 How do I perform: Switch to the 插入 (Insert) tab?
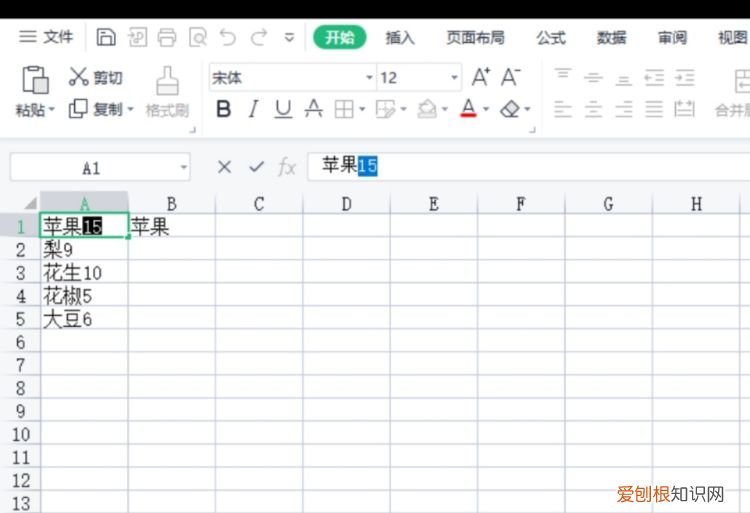point(400,38)
